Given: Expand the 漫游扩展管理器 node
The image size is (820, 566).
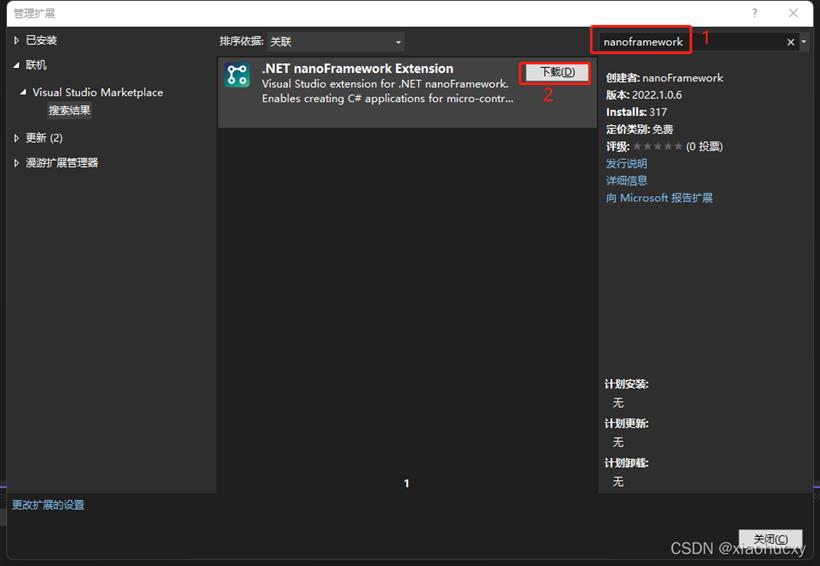Looking at the screenshot, I should pos(16,163).
